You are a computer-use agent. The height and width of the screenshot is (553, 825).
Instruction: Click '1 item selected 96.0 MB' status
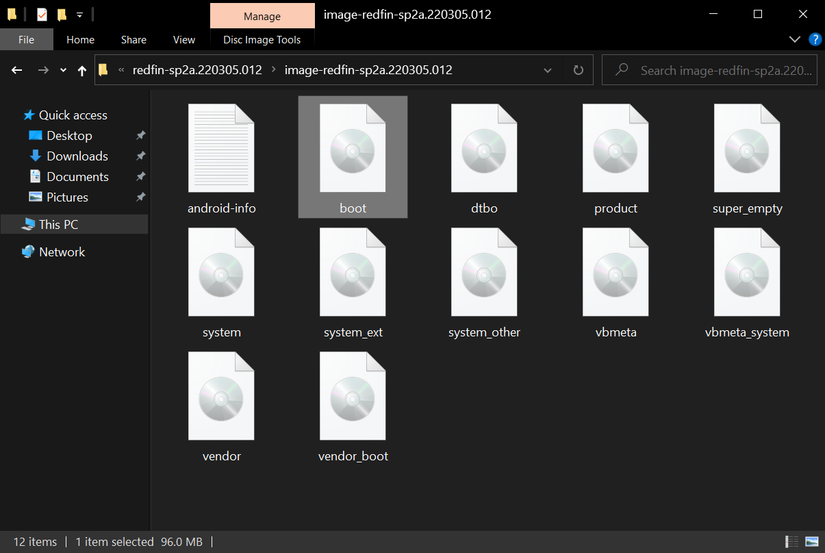[139, 541]
